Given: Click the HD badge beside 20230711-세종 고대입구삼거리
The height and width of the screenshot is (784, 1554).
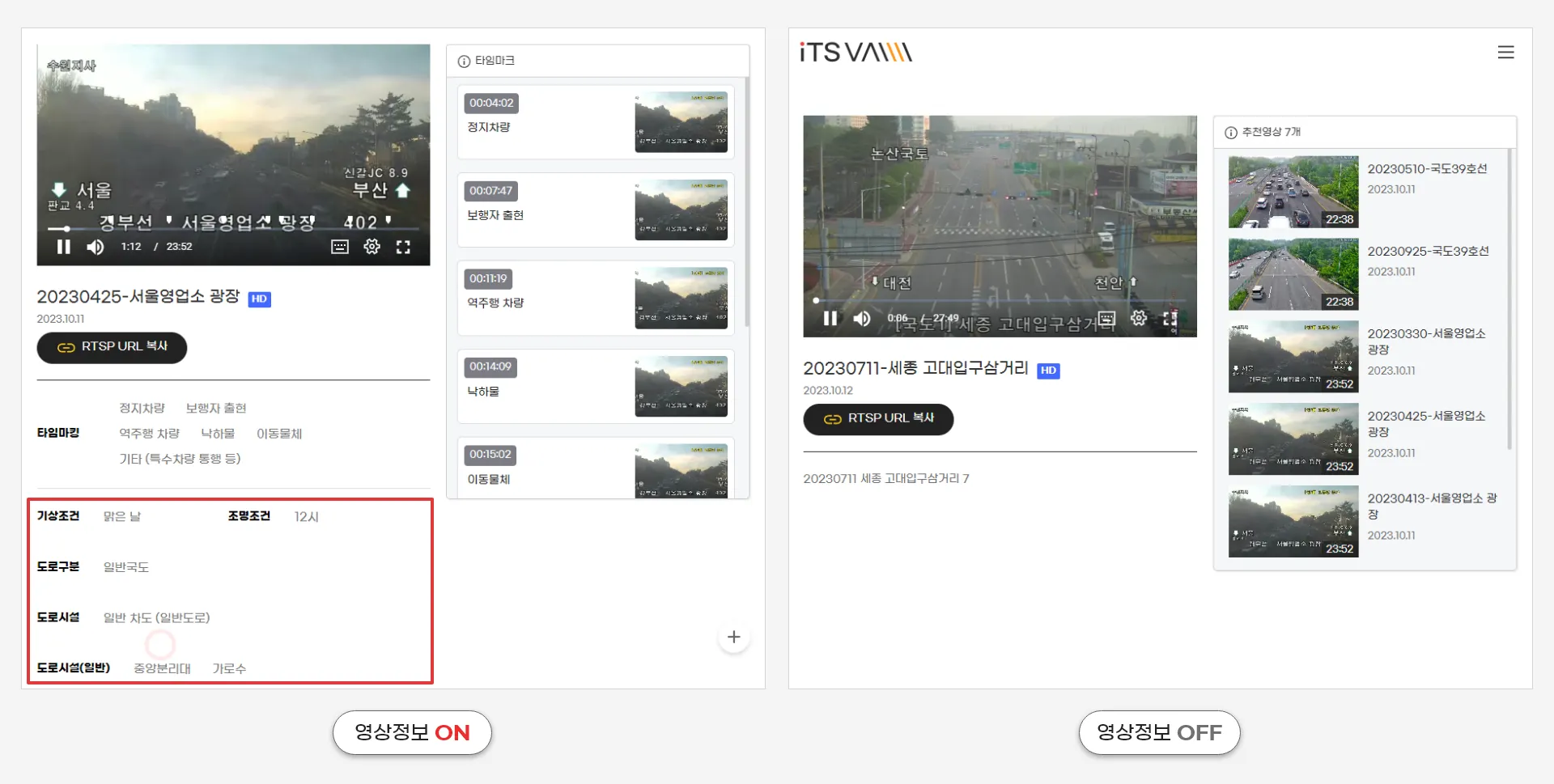Looking at the screenshot, I should pyautogui.click(x=1048, y=371).
